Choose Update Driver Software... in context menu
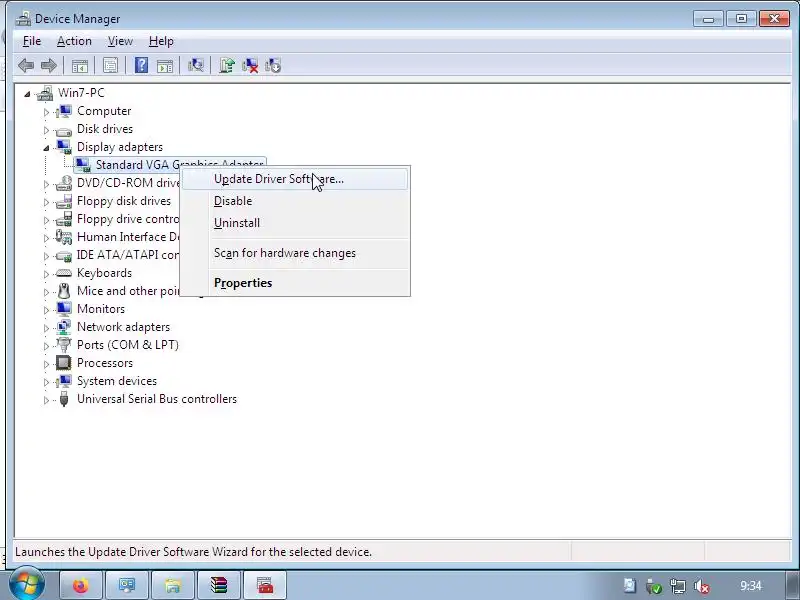 (295, 179)
